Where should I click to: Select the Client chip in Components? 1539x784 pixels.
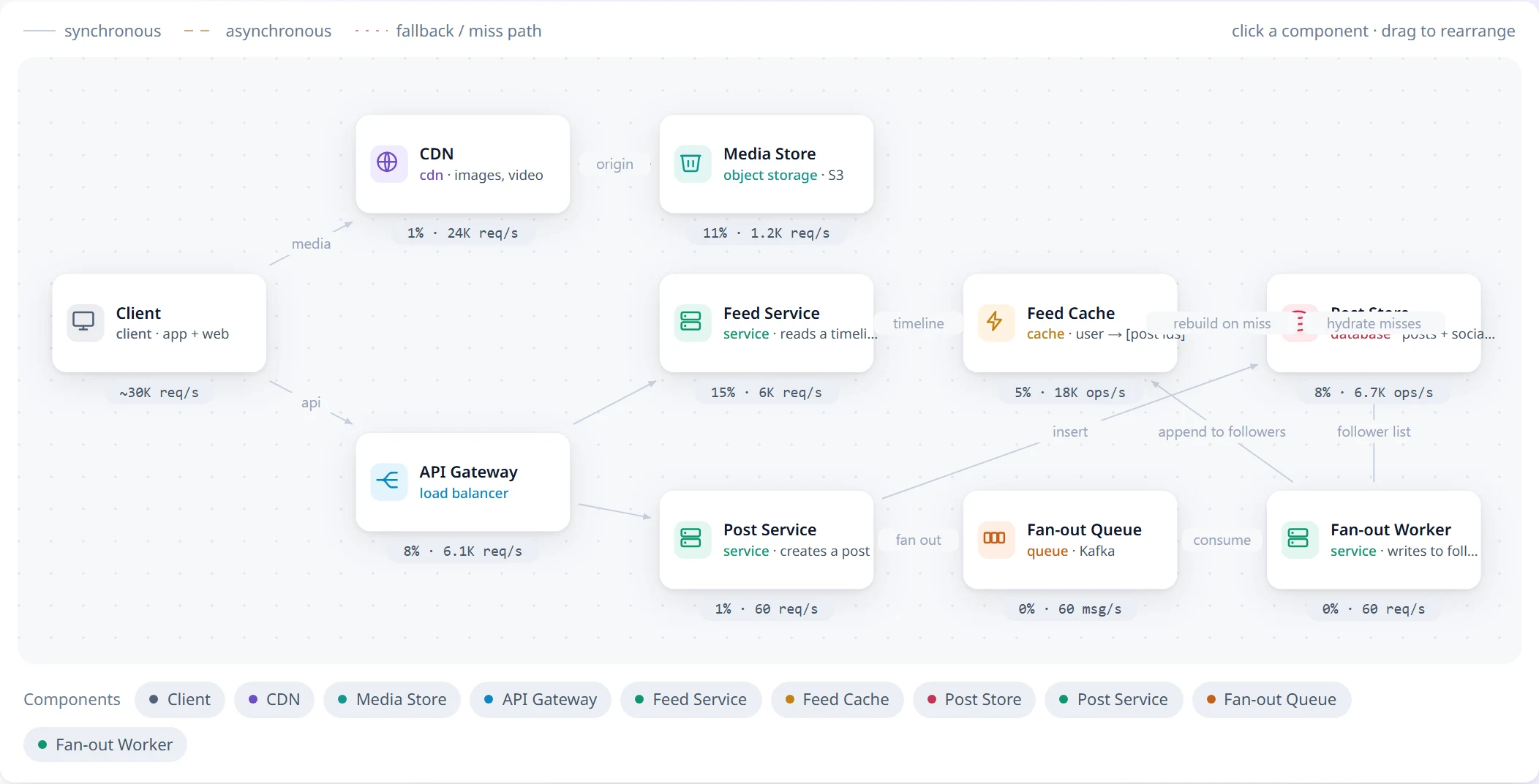[179, 699]
